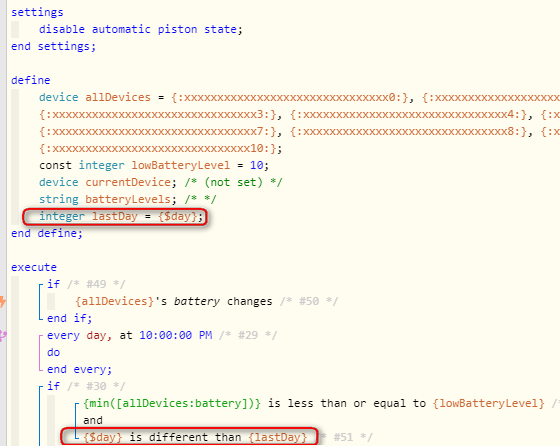Click the 'and' operator between conditions

pyautogui.click(x=93, y=420)
